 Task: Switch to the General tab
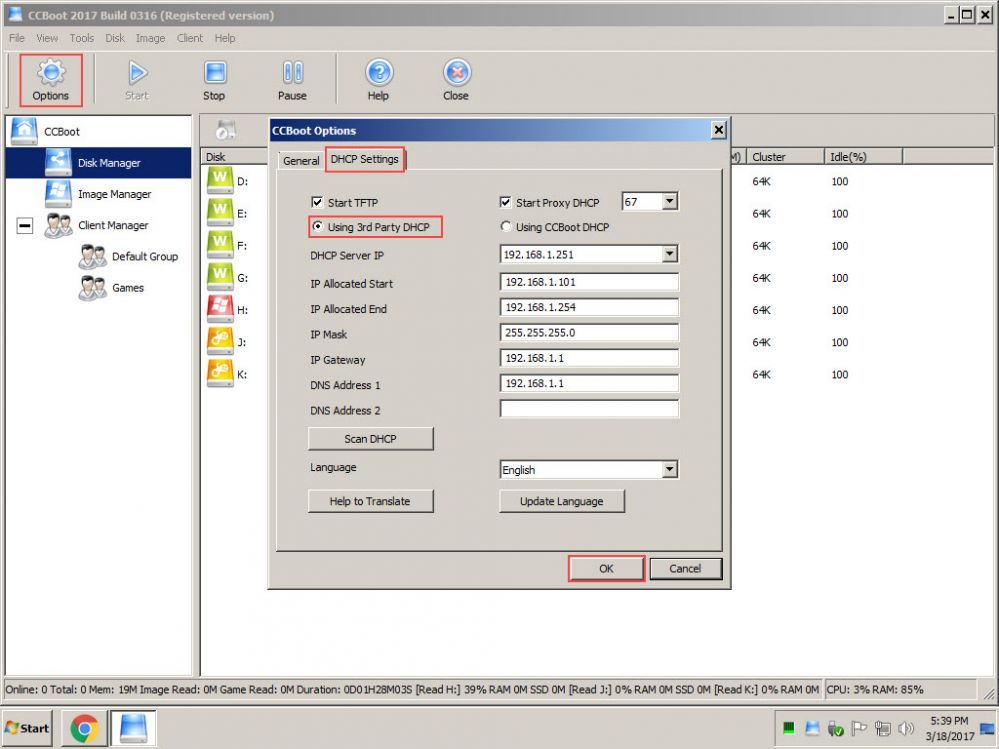301,160
